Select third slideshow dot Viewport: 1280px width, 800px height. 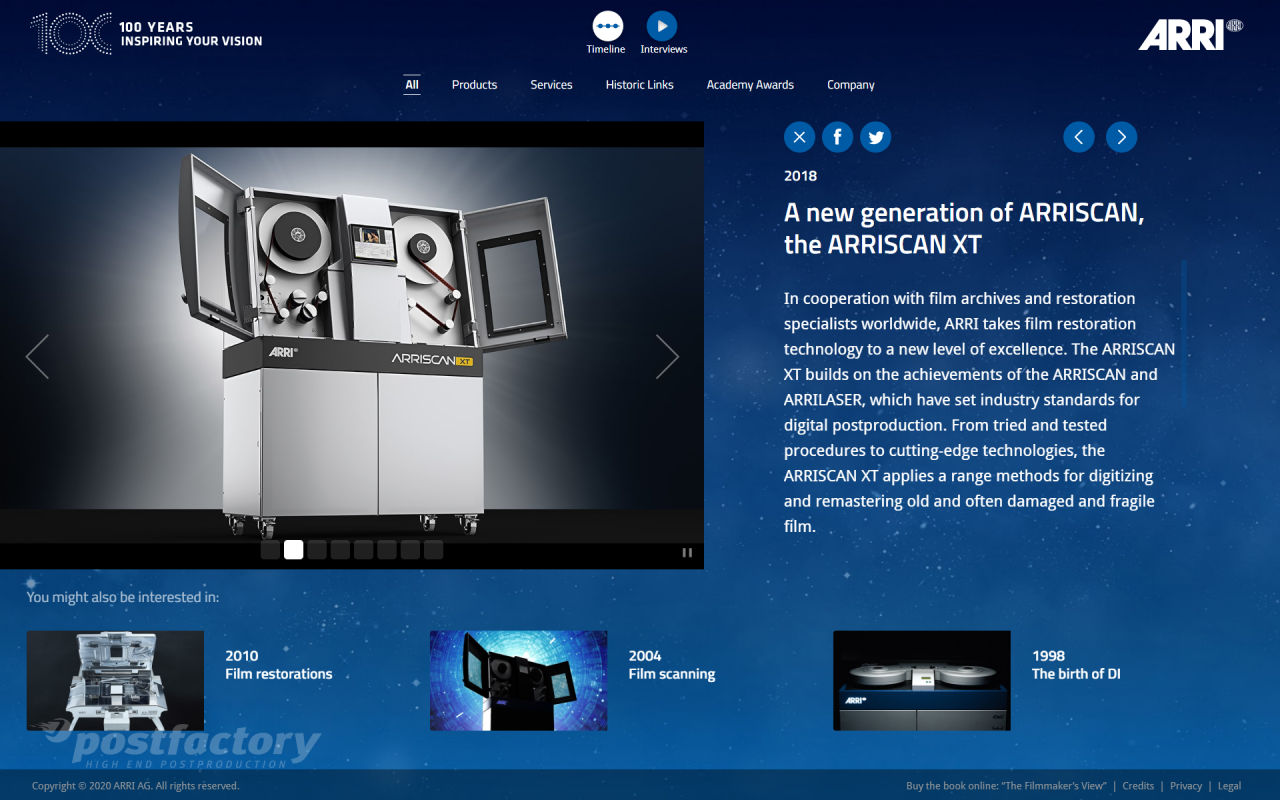point(317,550)
